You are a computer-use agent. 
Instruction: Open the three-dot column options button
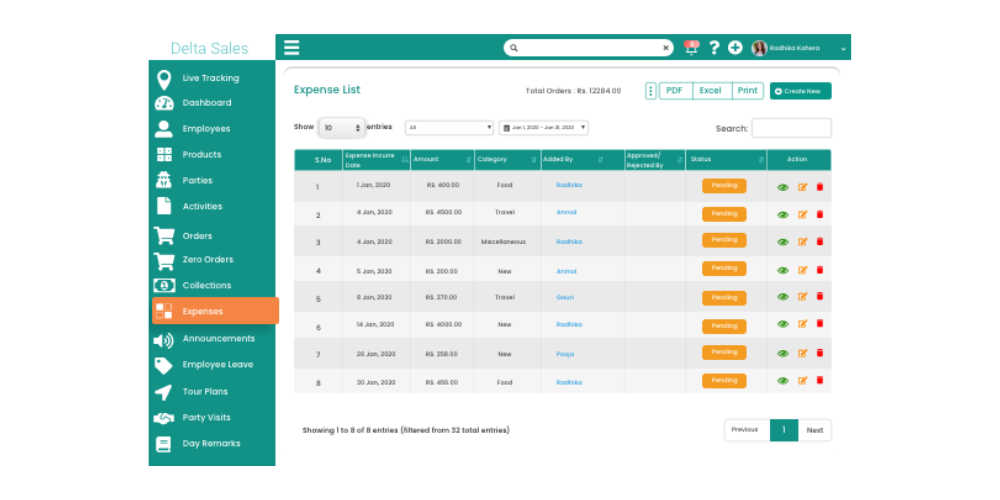(x=651, y=91)
